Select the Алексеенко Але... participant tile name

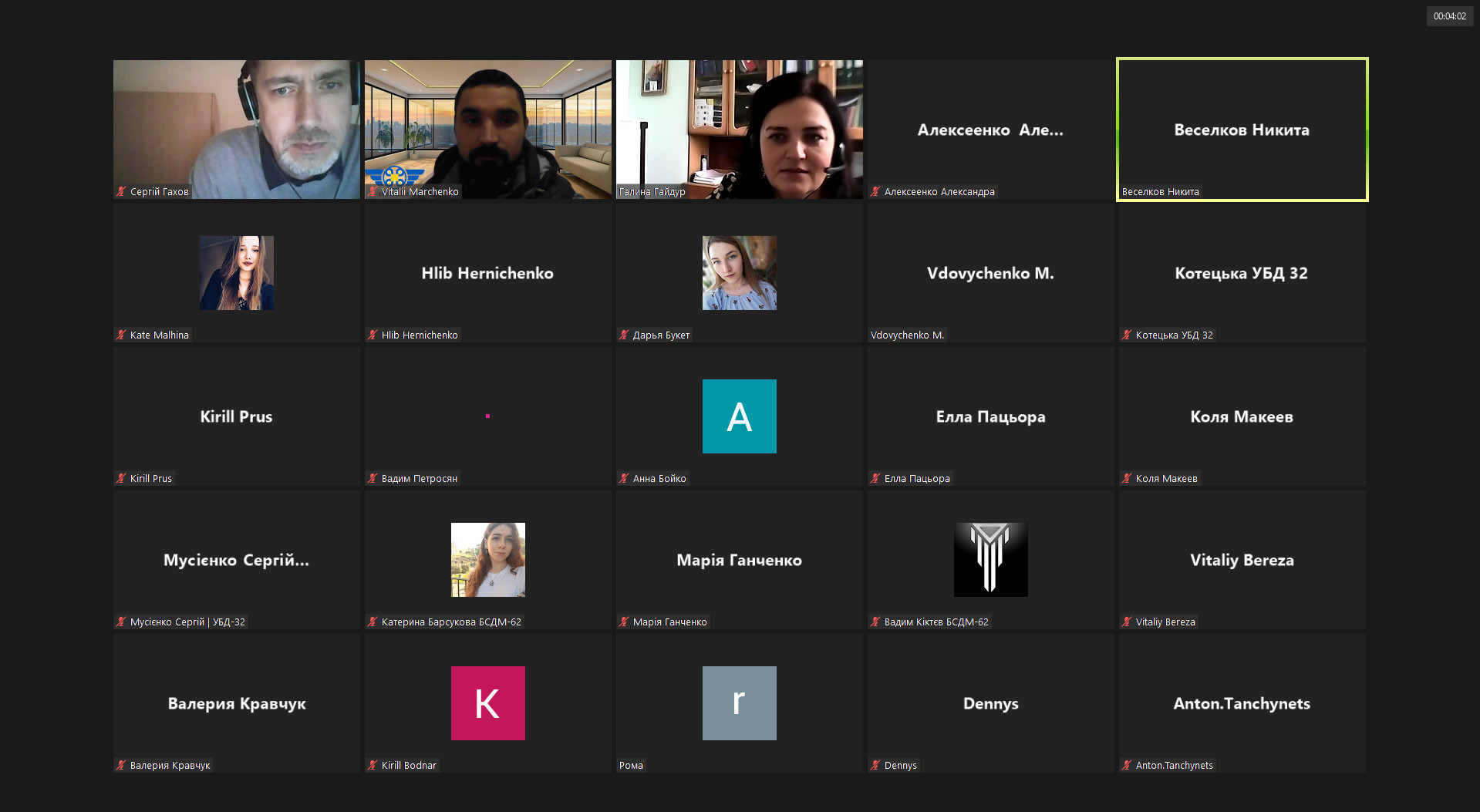[x=990, y=130]
